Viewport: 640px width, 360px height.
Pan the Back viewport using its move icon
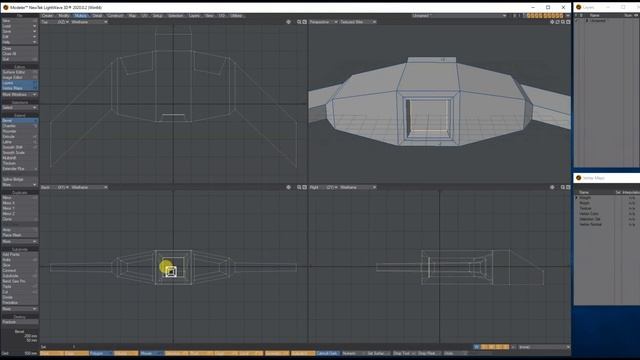pyautogui.click(x=289, y=187)
